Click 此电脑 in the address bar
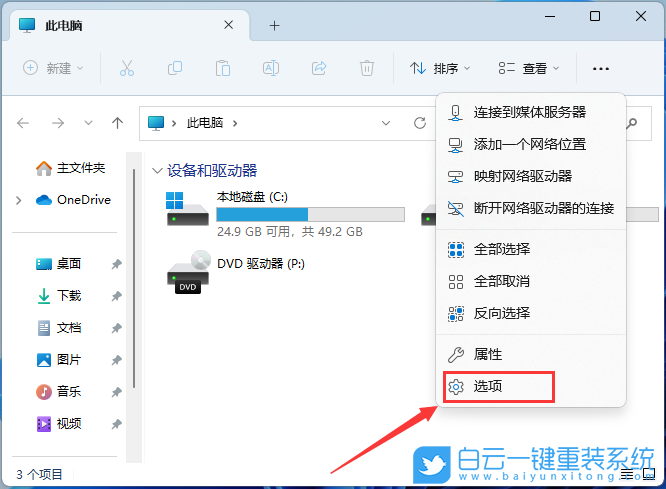666x489 pixels. pyautogui.click(x=205, y=123)
